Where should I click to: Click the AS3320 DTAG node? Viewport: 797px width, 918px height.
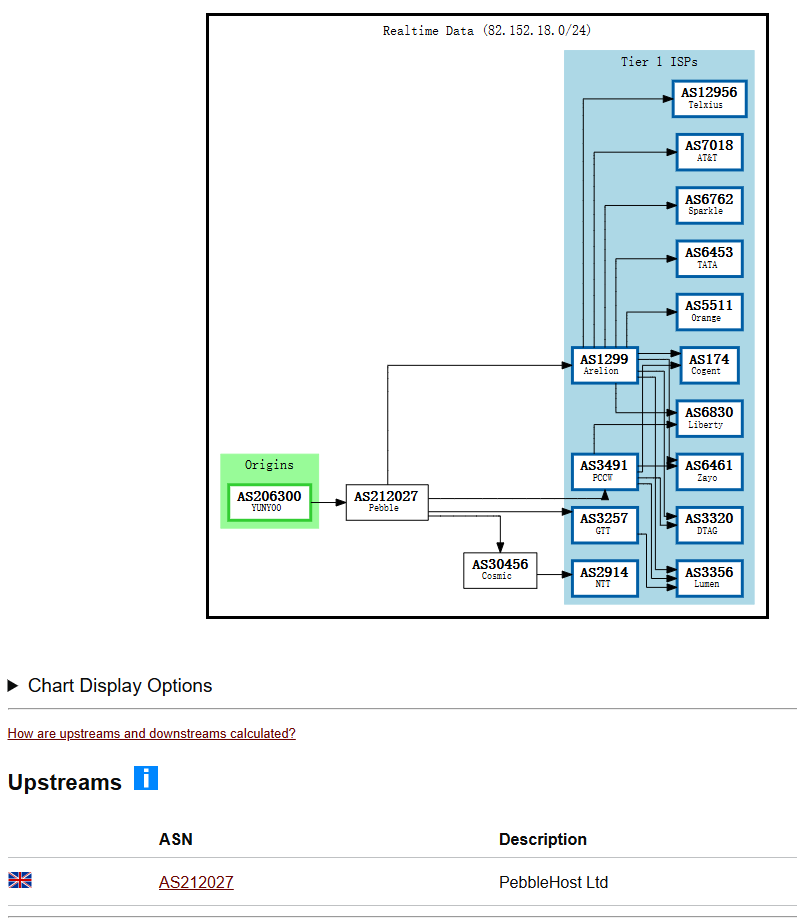pyautogui.click(x=710, y=525)
